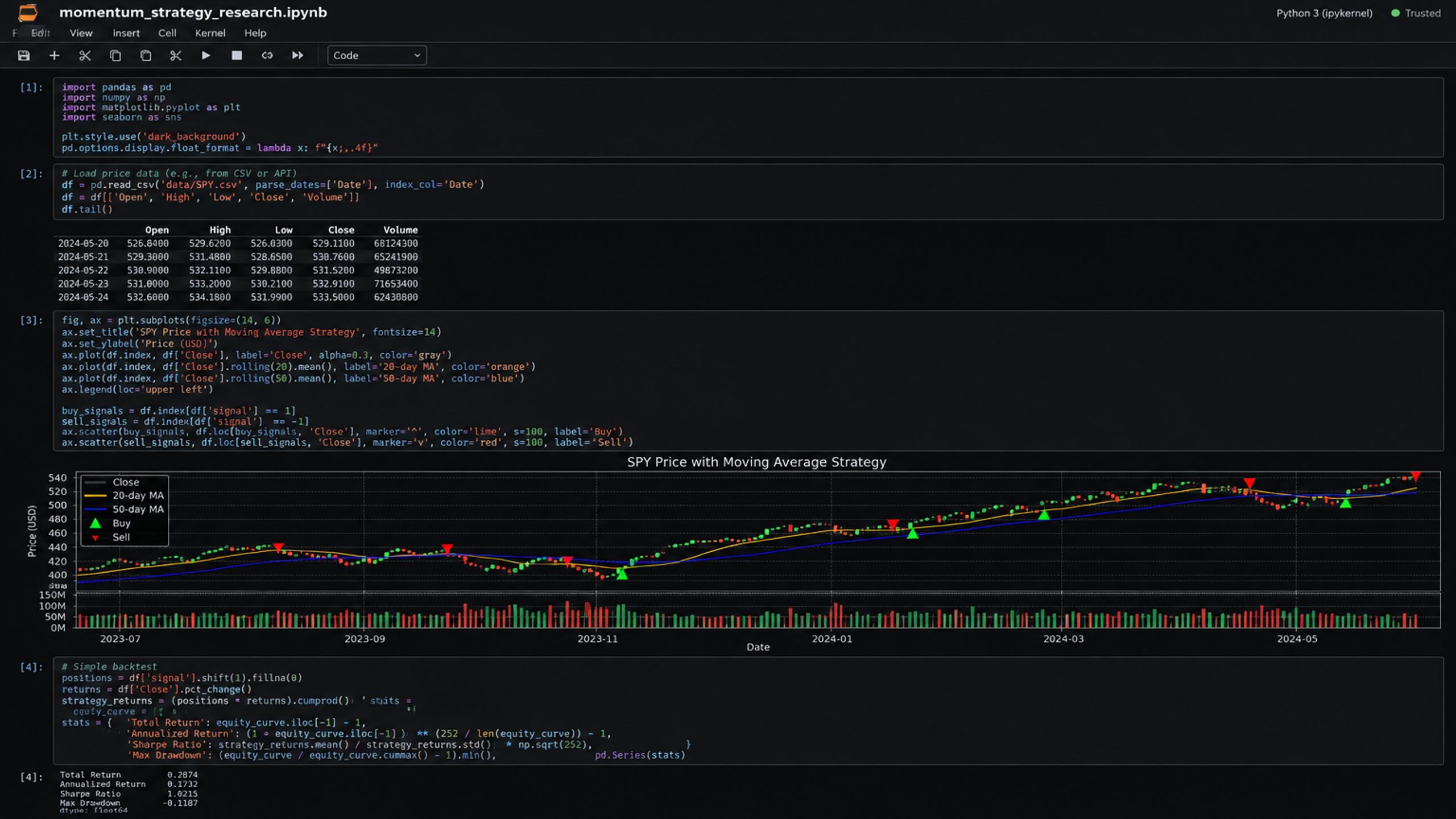
Task: Run all cells with fast-forward icon
Action: [297, 55]
